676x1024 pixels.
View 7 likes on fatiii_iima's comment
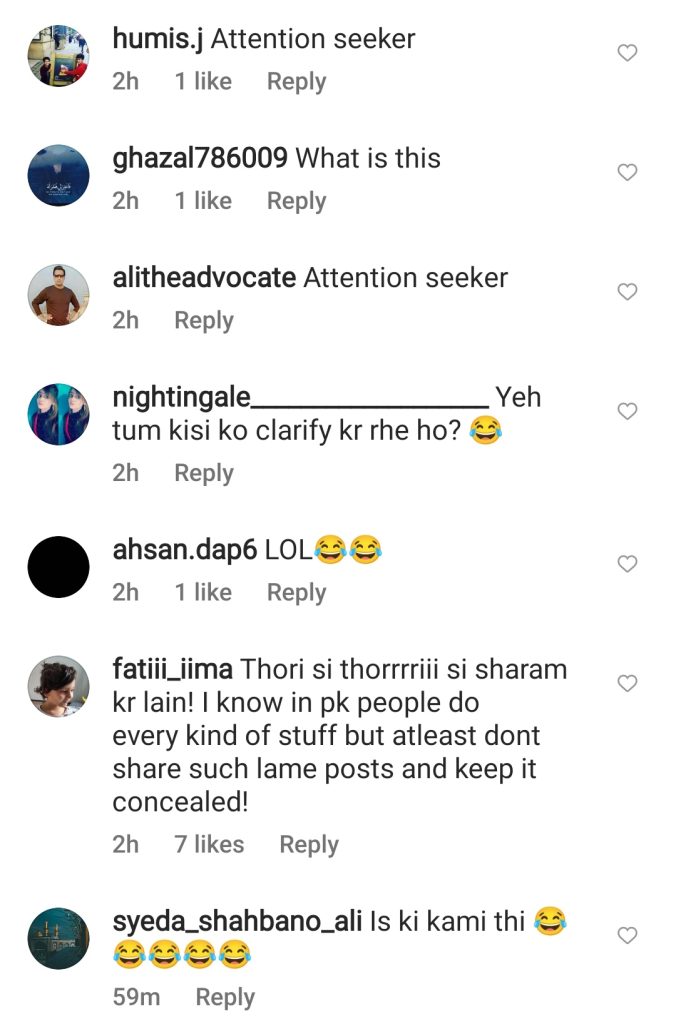(x=209, y=845)
